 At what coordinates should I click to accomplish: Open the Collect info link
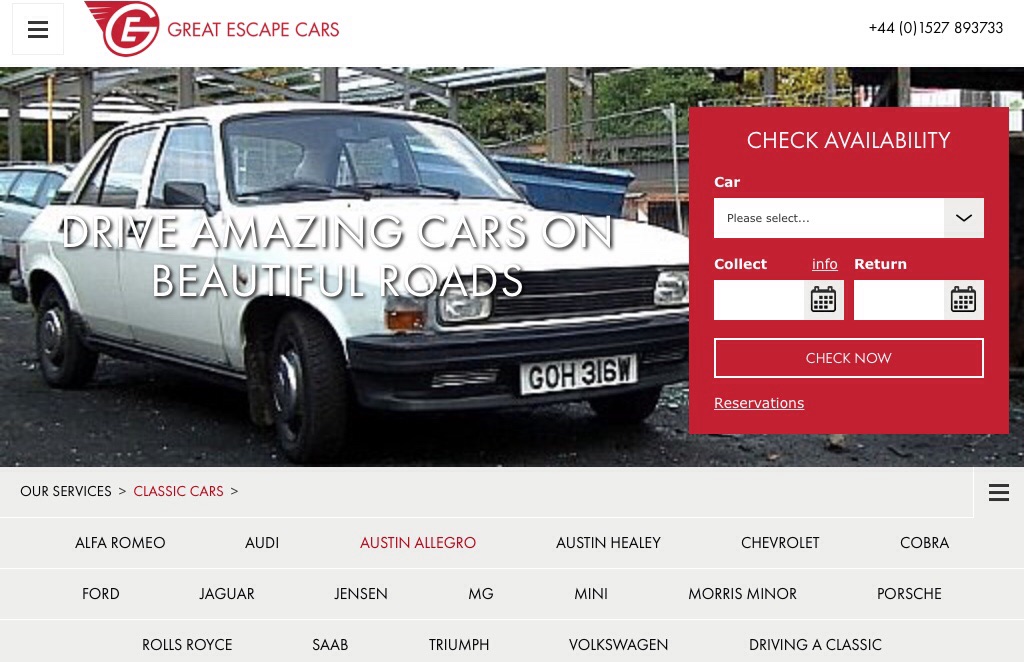(824, 264)
